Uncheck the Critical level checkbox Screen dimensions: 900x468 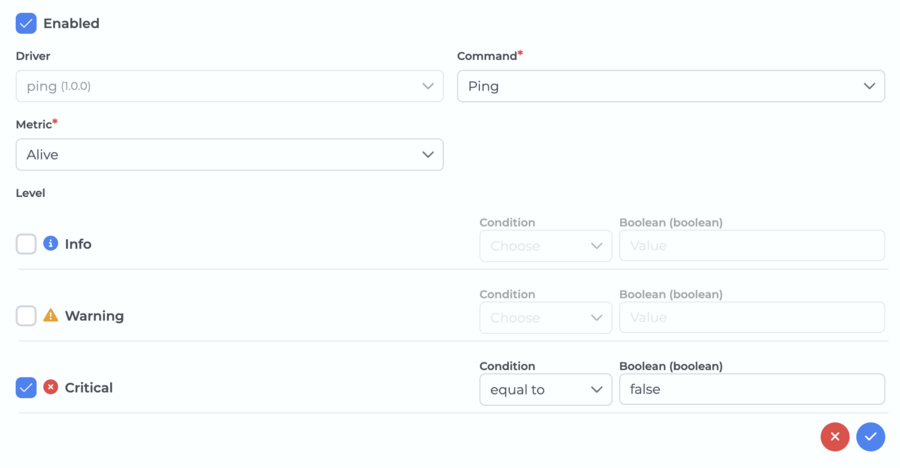(x=26, y=388)
